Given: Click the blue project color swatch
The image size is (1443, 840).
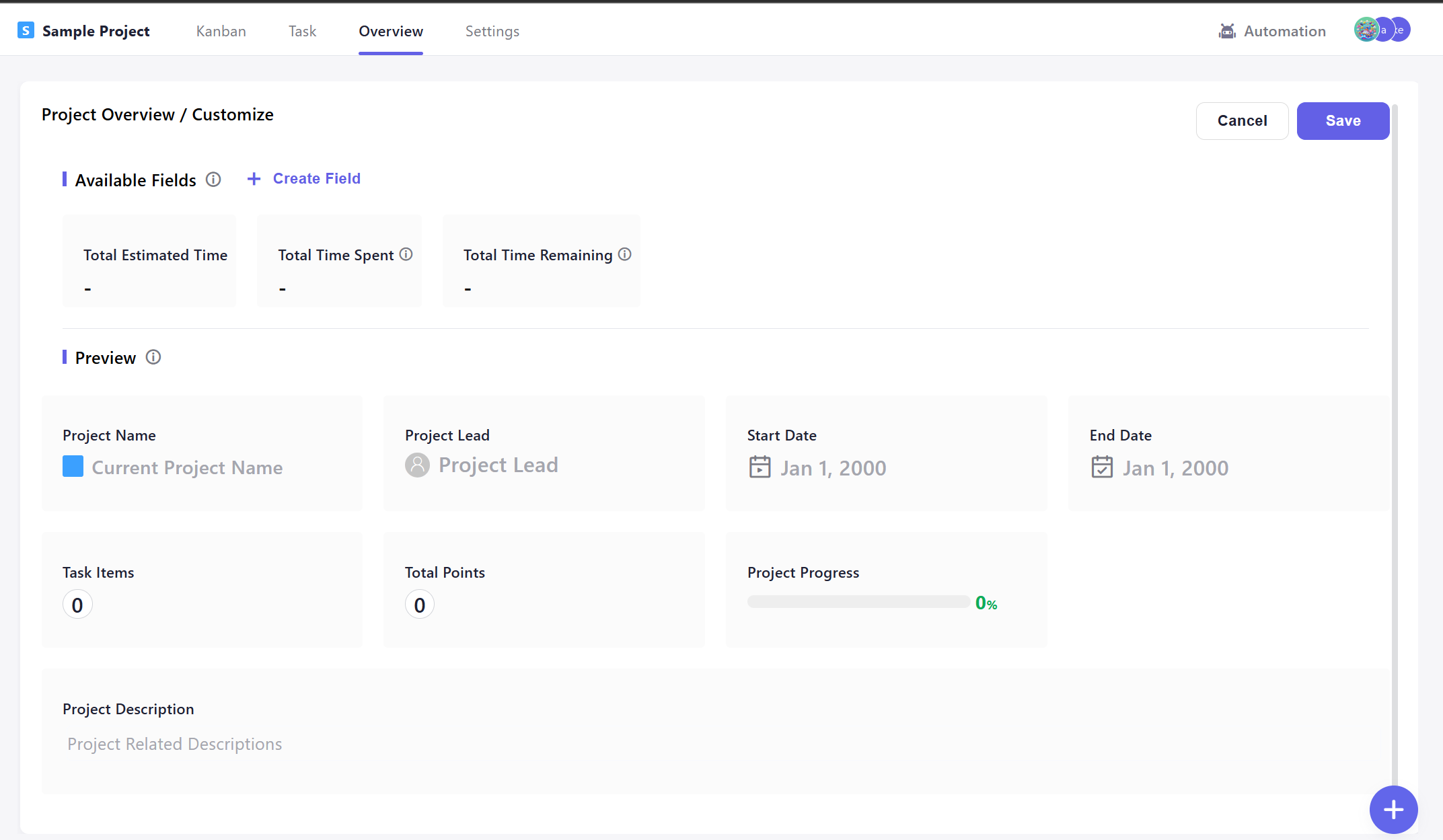Looking at the screenshot, I should click(x=73, y=466).
